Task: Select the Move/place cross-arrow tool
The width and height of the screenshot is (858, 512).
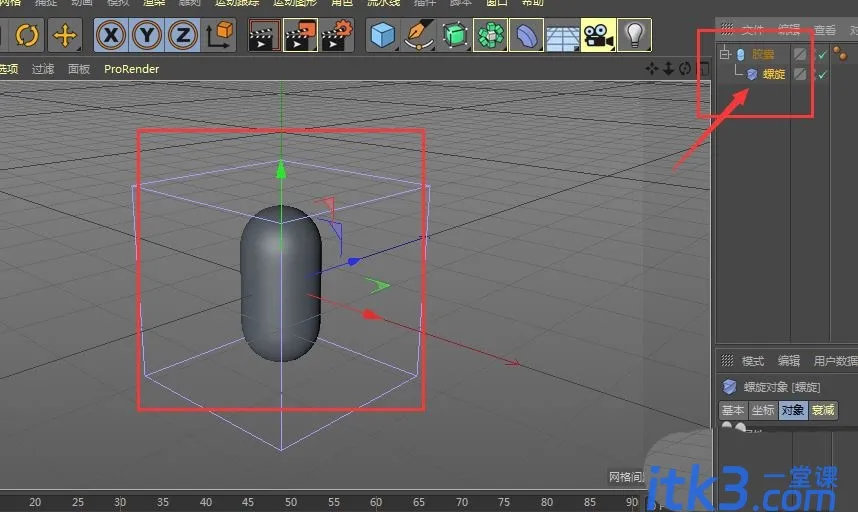Action: tap(65, 36)
